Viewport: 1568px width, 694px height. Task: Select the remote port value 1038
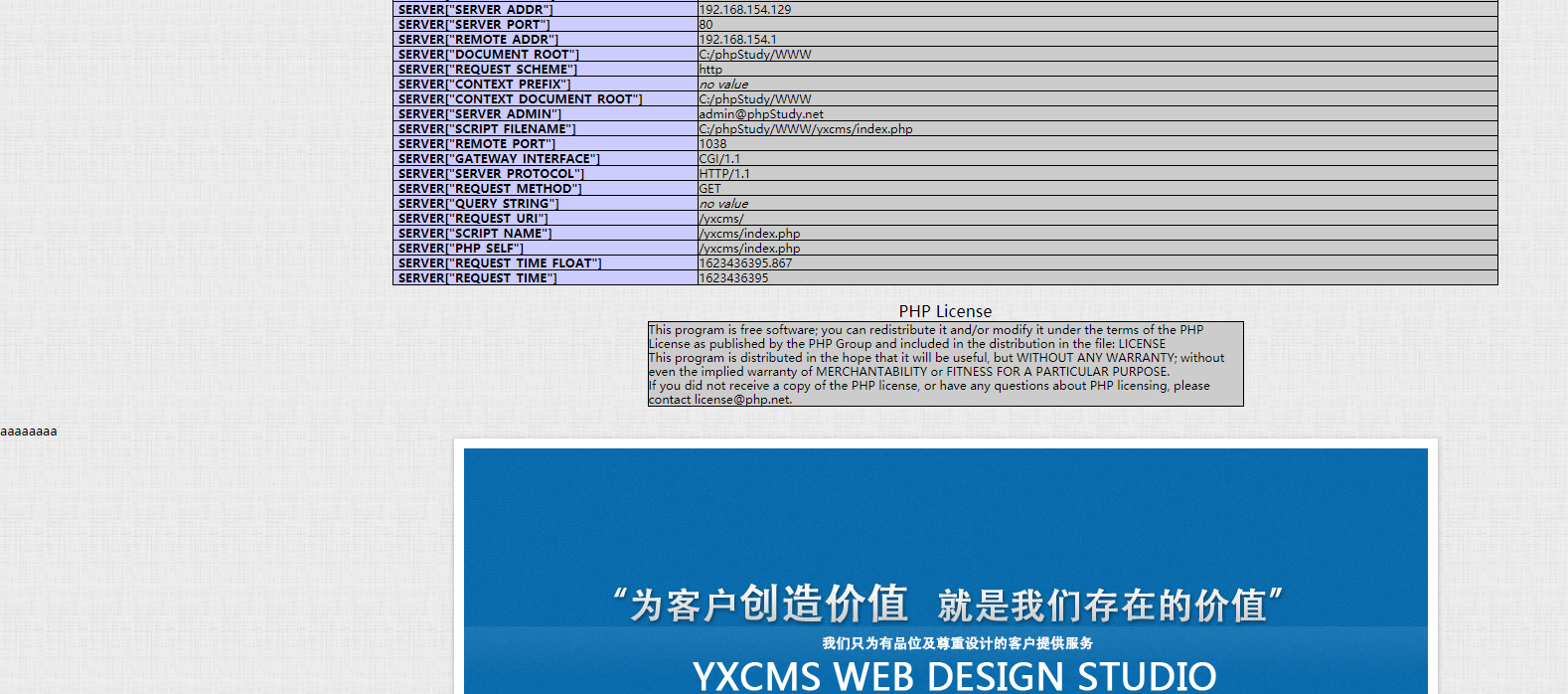(712, 143)
